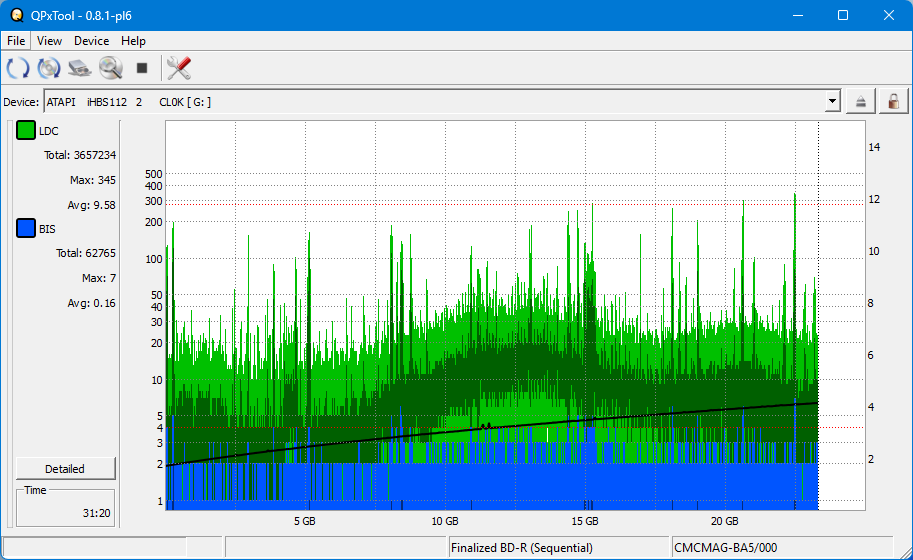Click the drive scanner toolbar icon

pyautogui.click(x=80, y=68)
